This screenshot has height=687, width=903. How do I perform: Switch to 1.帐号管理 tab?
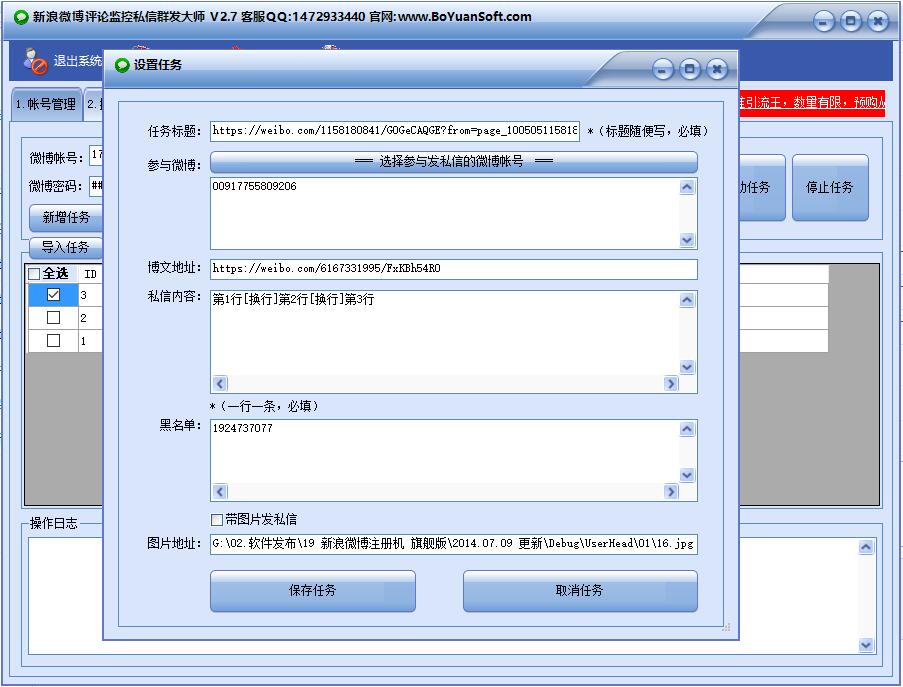pyautogui.click(x=46, y=104)
